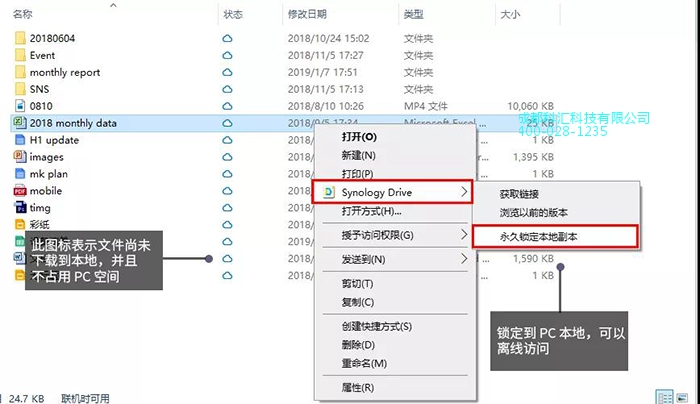700x404 pixels.
Task: Switch to large icons view in status bar
Action: tap(683, 397)
